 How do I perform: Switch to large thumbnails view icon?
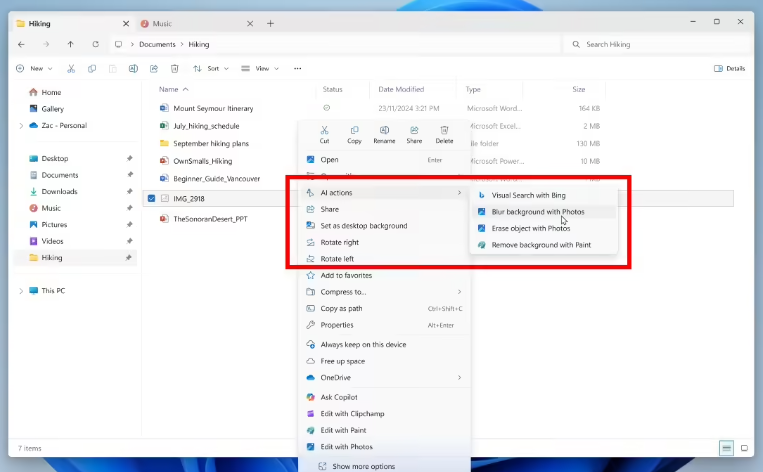(x=746, y=448)
